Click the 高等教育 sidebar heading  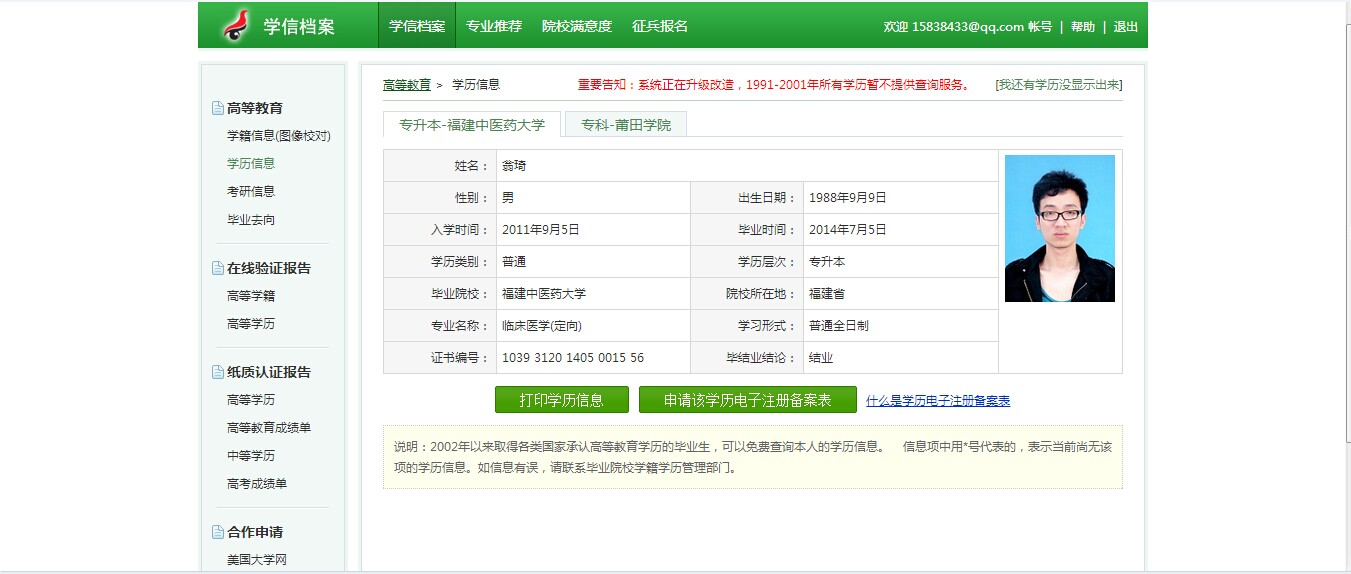[255, 108]
